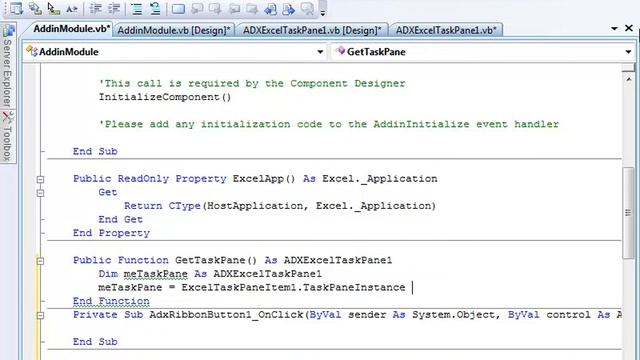The image size is (640, 360).
Task: Click the 'AdxRibbonButton1_OnClick' sub name
Action: [x=227, y=315]
